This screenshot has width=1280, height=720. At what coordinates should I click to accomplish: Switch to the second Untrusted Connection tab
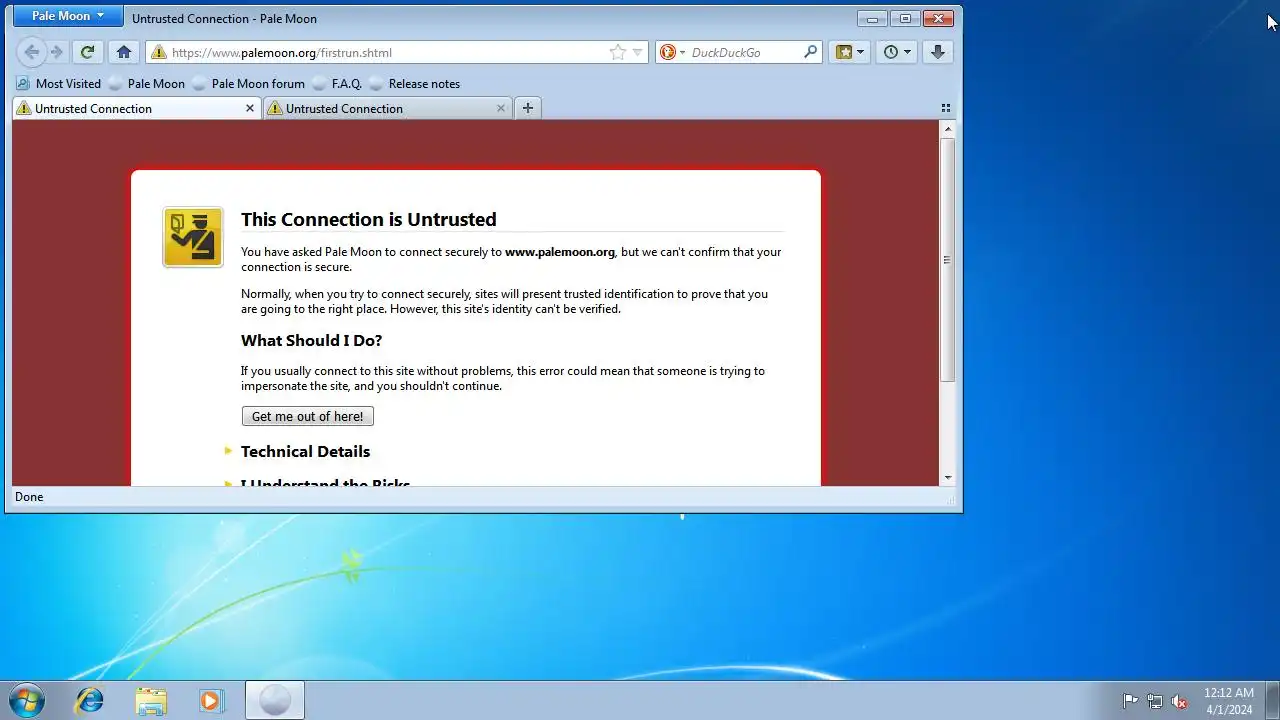click(x=388, y=108)
